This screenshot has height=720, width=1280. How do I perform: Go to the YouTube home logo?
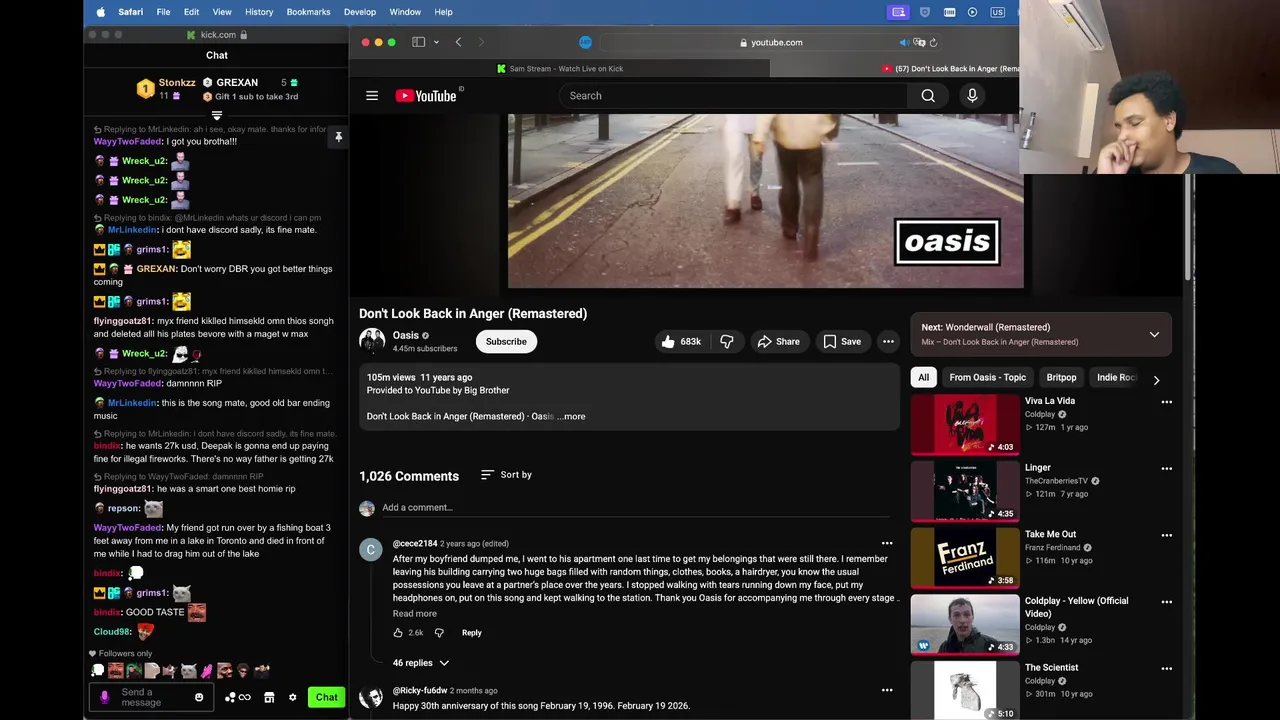pos(427,96)
